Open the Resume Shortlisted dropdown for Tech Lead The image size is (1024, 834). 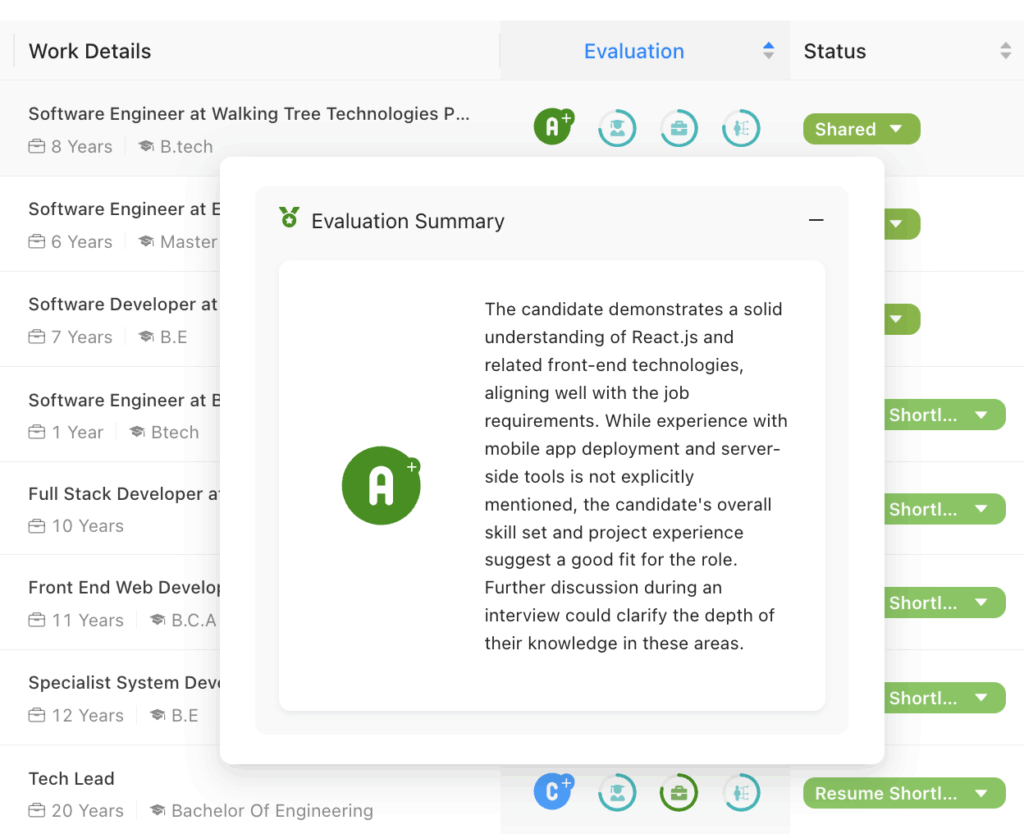point(903,793)
